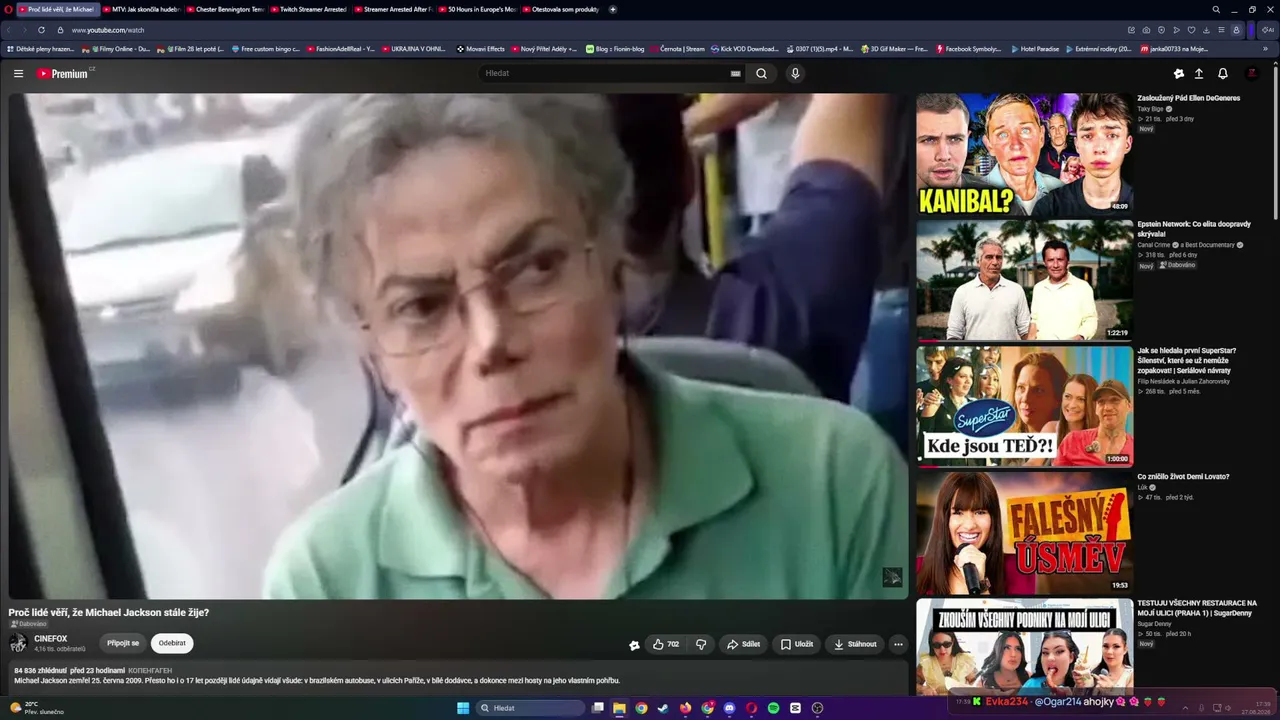Open 'Falešný úsměv' Demi Lovato thumbnail
The width and height of the screenshot is (1280, 720).
[1025, 532]
